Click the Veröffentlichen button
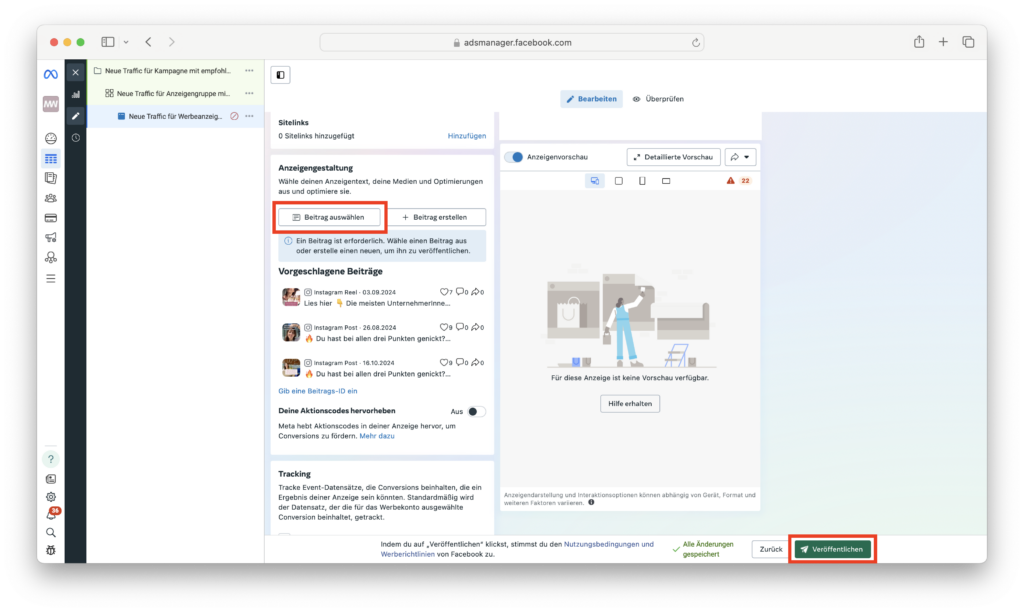 point(832,549)
